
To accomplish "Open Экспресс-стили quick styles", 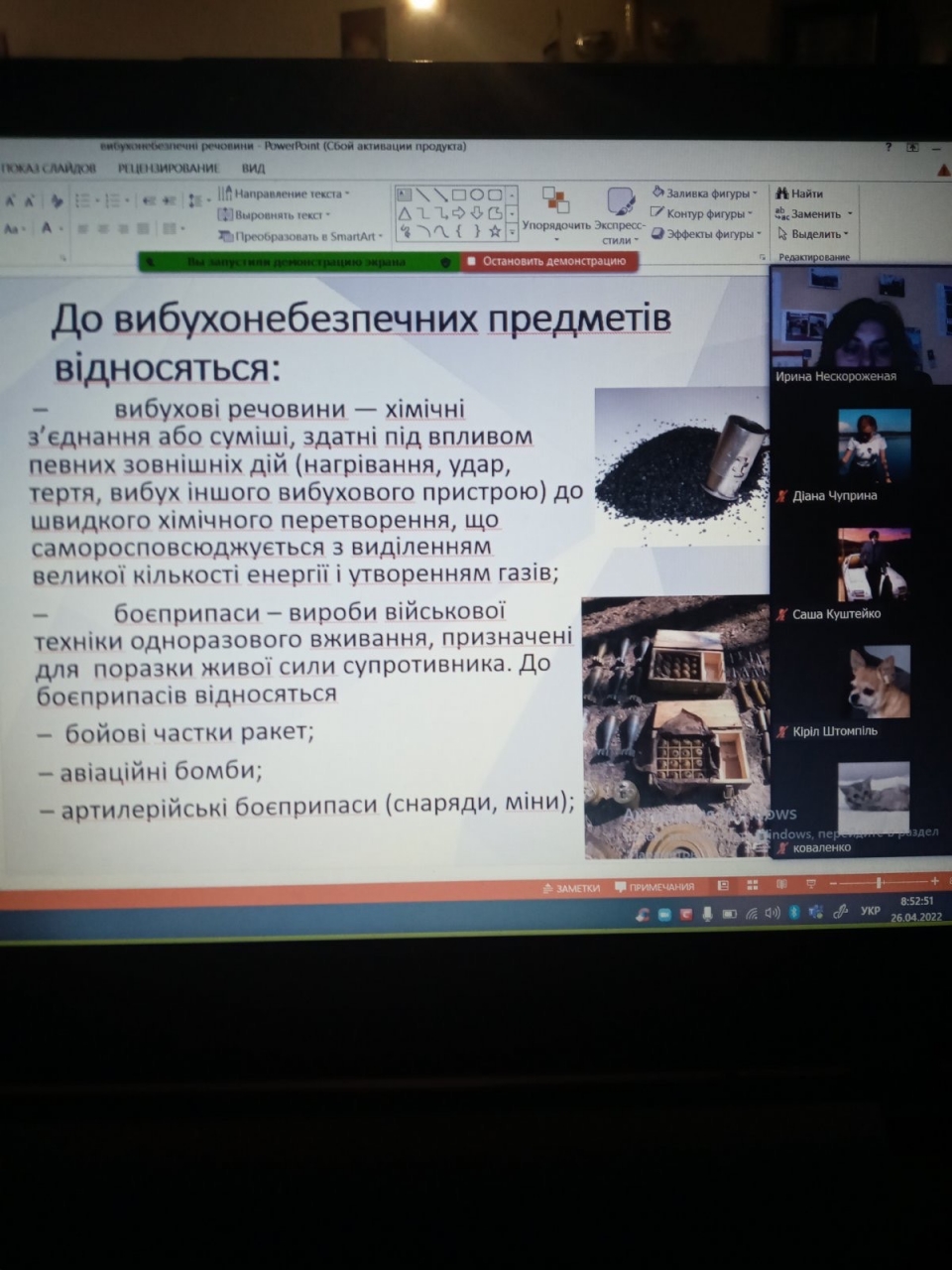I will coord(620,215).
